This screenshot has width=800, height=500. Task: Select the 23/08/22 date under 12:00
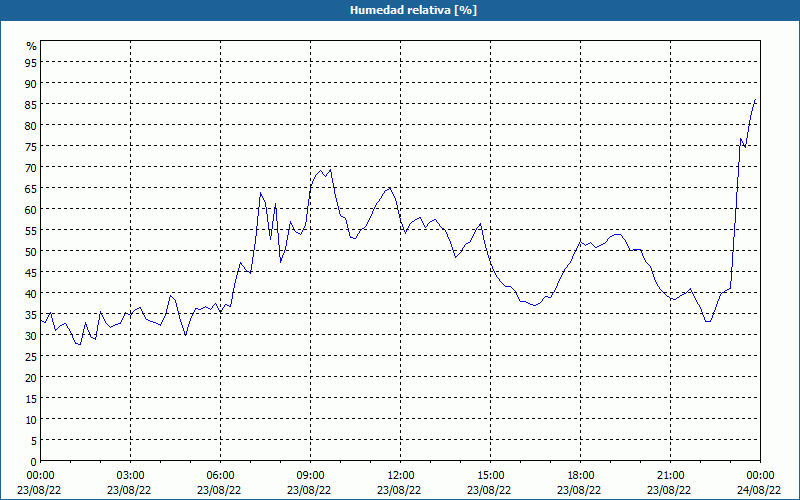tap(399, 490)
